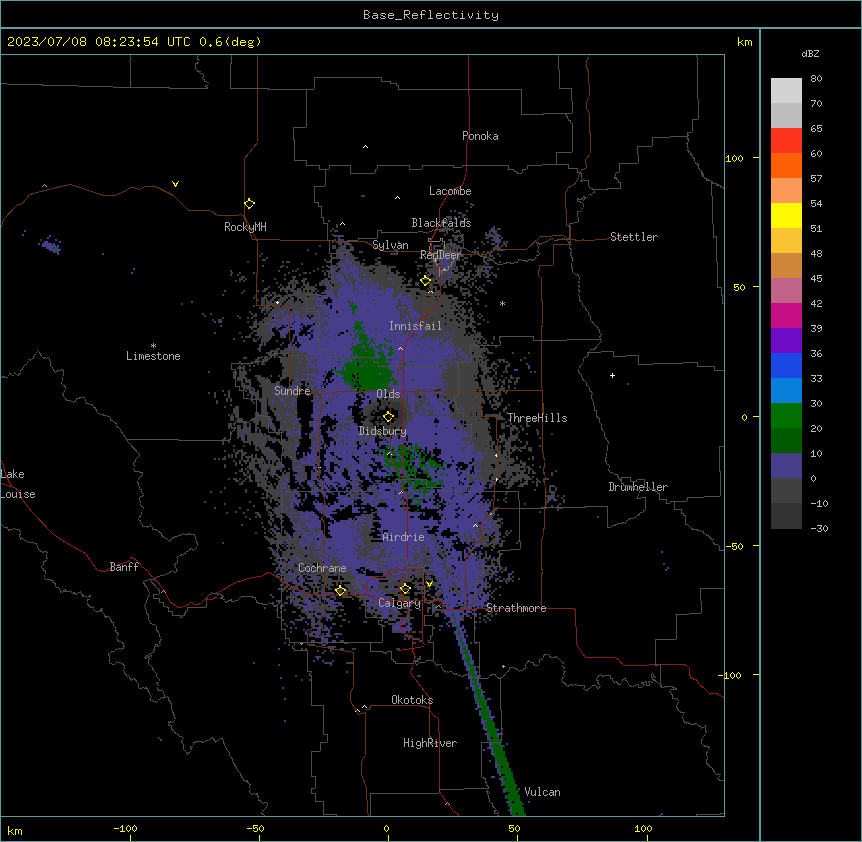Click the Base_Reflectivity title
The width and height of the screenshot is (862, 842).
431,15
